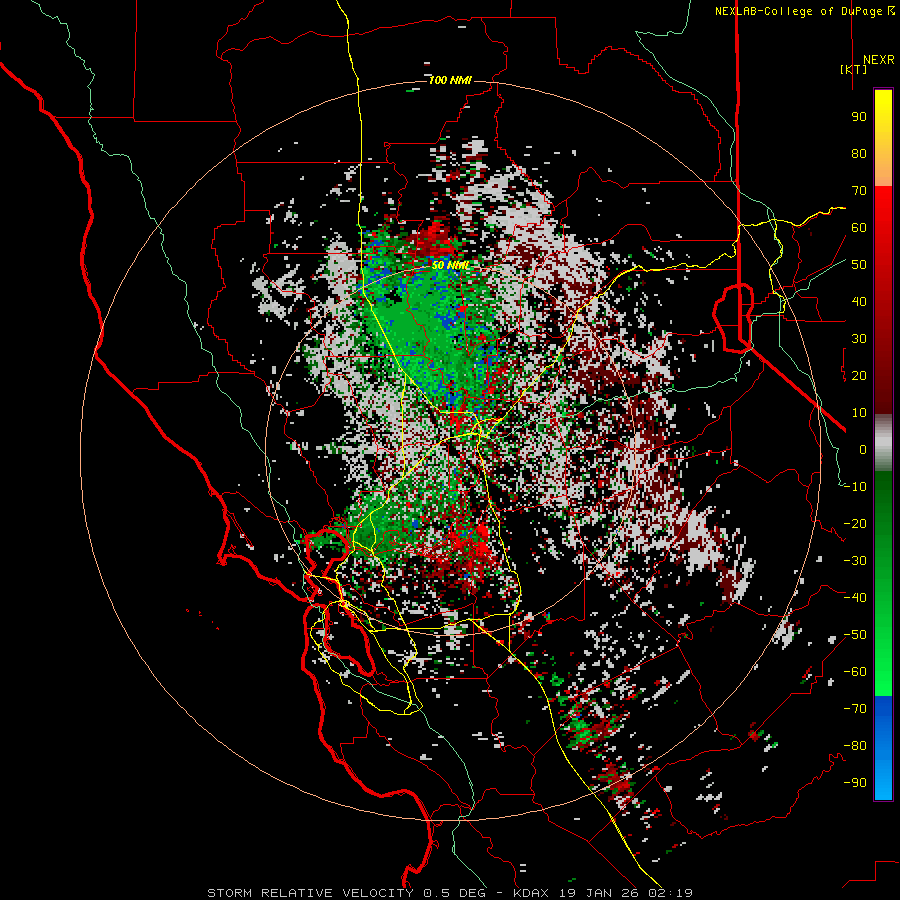
Task: Click the Storm Relative Velocity caption text
Action: 450,893
